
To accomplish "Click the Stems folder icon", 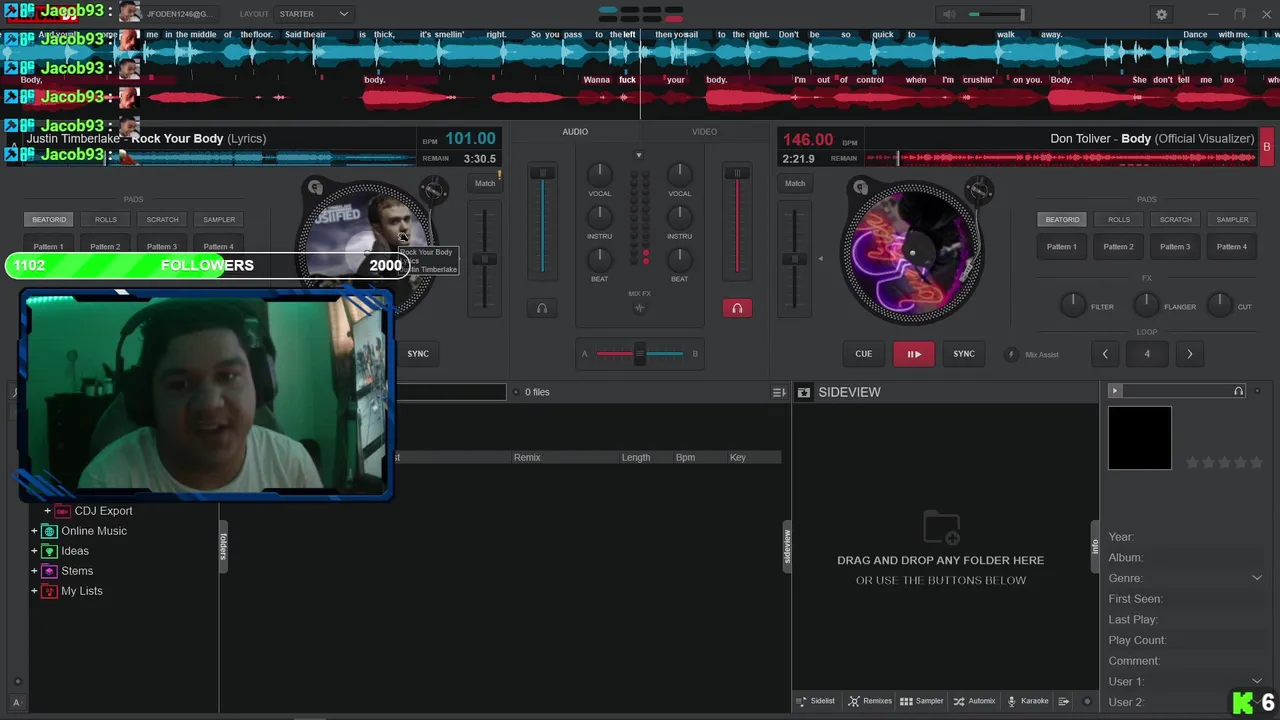I will pyautogui.click(x=49, y=571).
